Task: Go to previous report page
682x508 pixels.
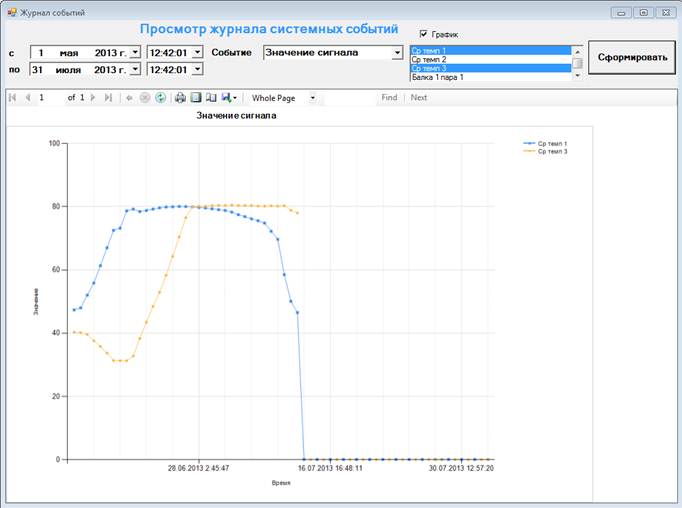Action: point(28,98)
